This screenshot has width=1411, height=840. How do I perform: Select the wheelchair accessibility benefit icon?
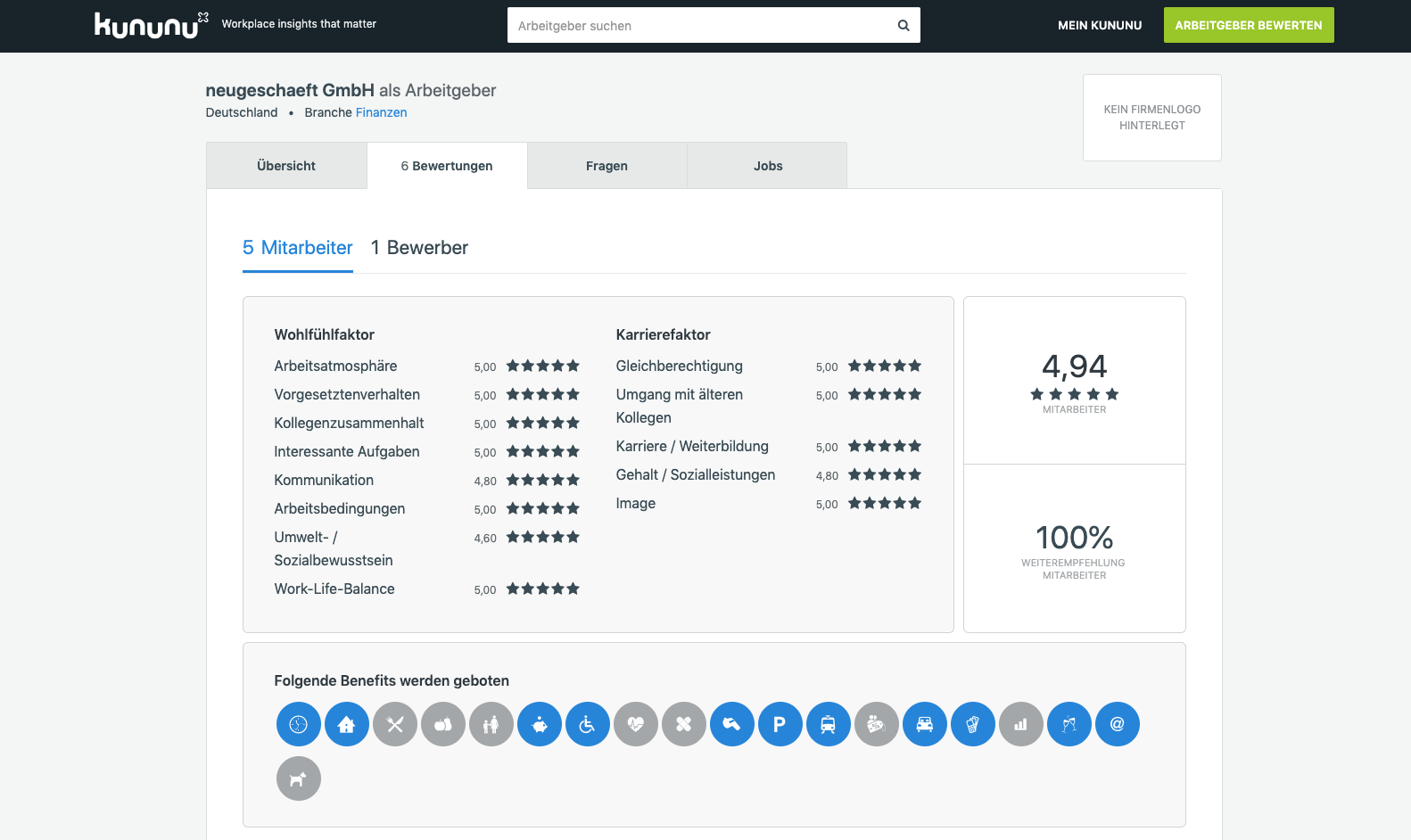pos(588,724)
